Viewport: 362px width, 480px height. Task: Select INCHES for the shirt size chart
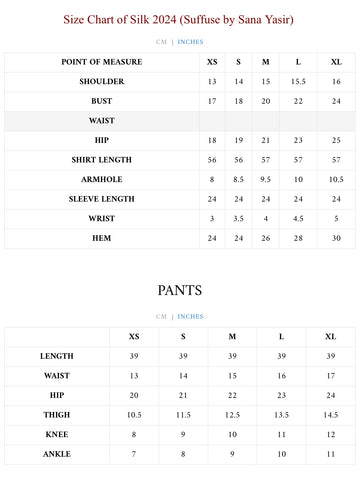click(190, 42)
